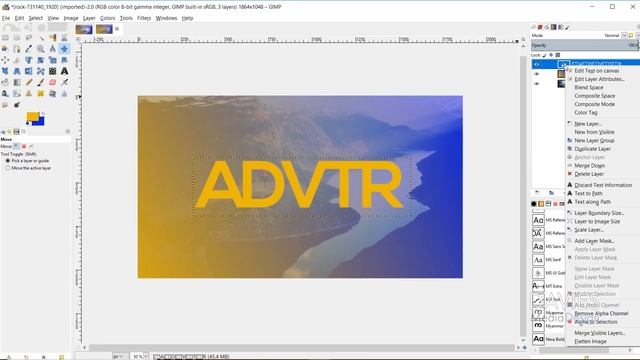Choose 'Delete Layer' from context menu

[589, 174]
